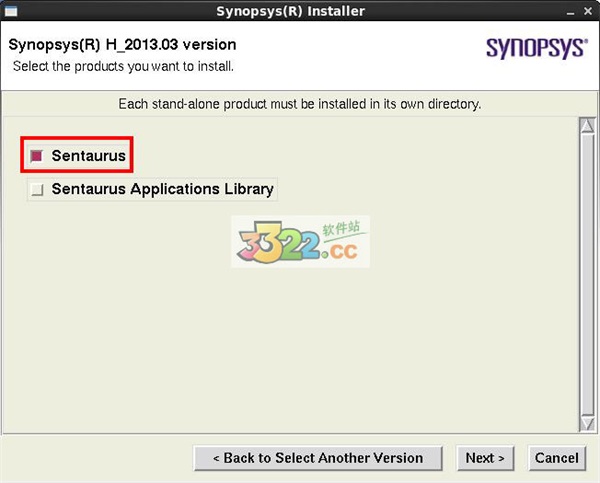Image resolution: width=600 pixels, height=483 pixels.
Task: Cancel the Synopsys installer
Action: (x=557, y=458)
